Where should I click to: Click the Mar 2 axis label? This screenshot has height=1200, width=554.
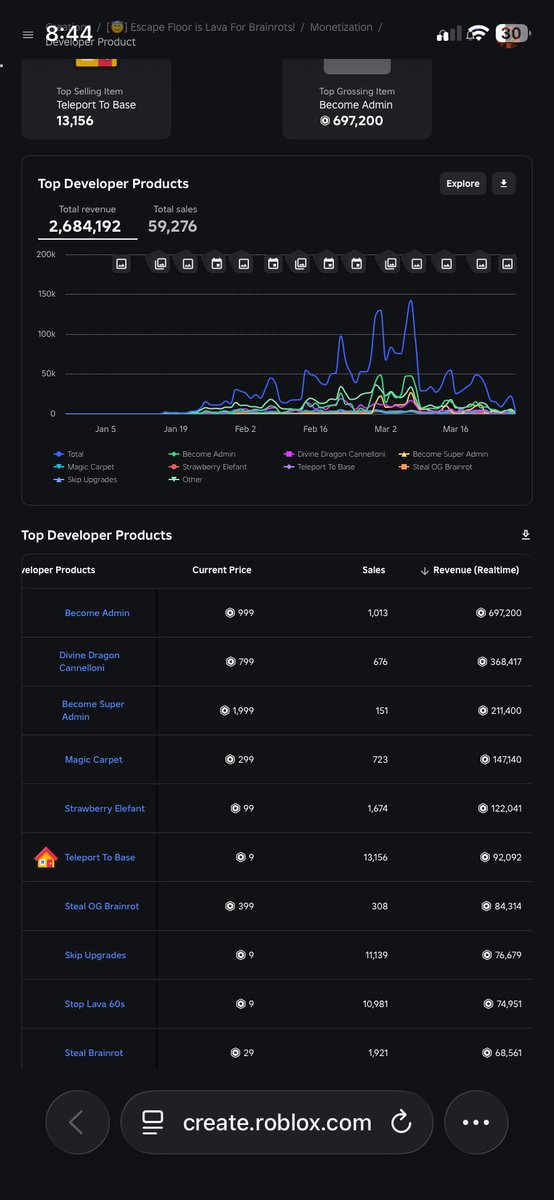[385, 429]
